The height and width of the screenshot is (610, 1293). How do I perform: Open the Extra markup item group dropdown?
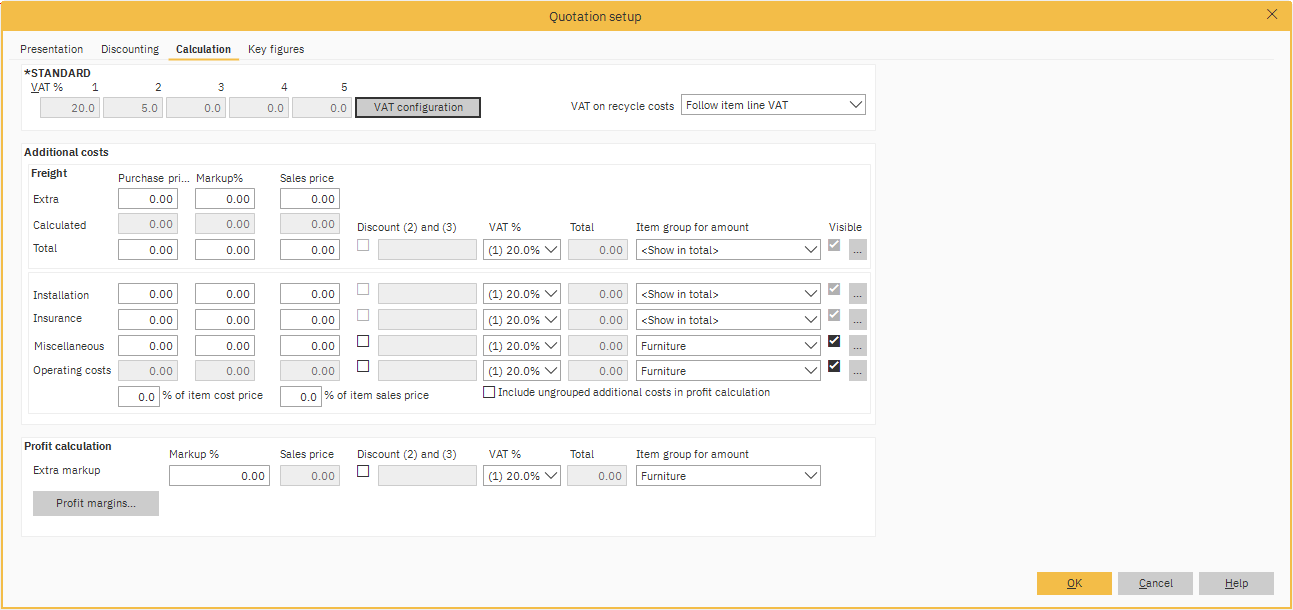click(728, 476)
